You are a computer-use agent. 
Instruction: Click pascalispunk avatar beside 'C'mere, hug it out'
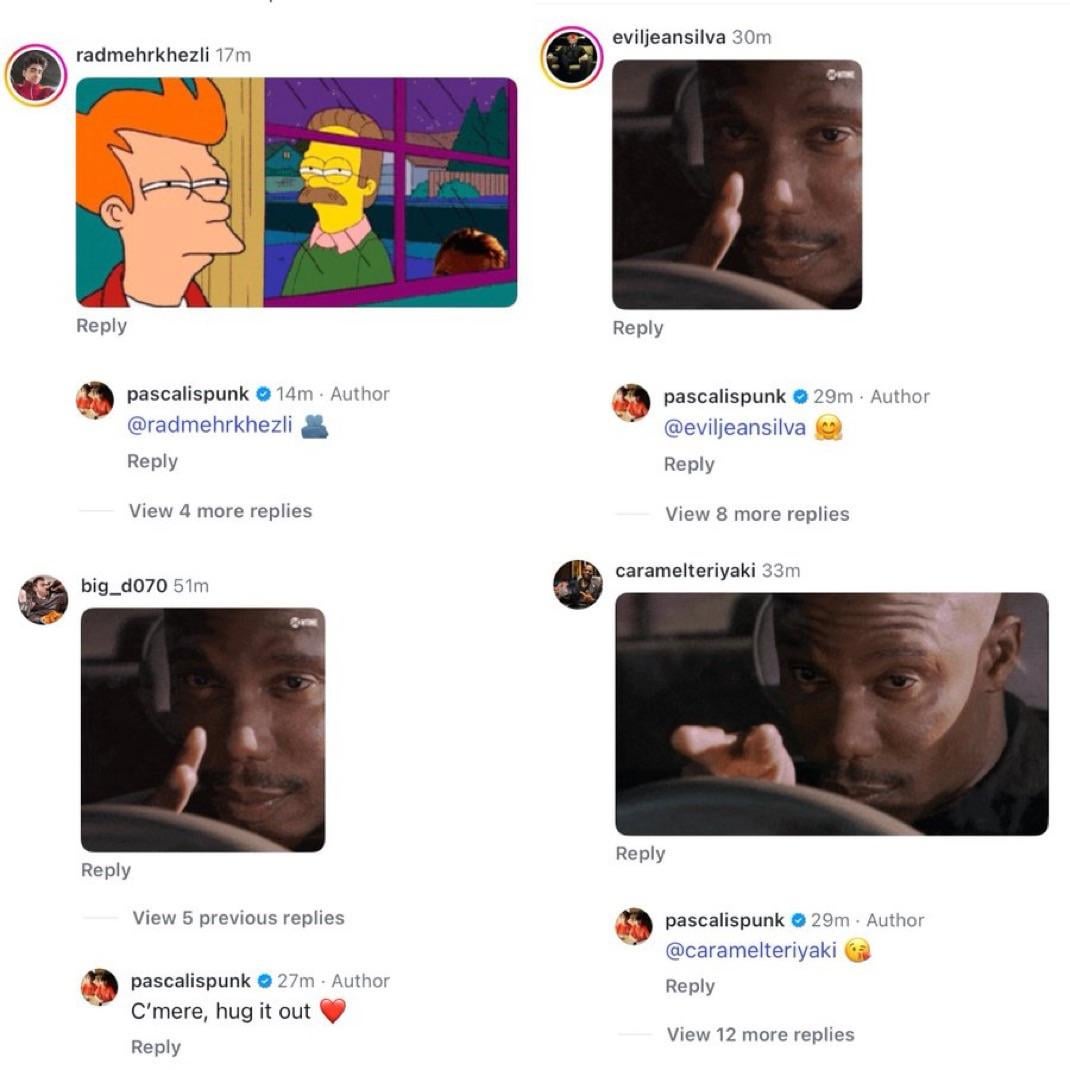point(100,987)
